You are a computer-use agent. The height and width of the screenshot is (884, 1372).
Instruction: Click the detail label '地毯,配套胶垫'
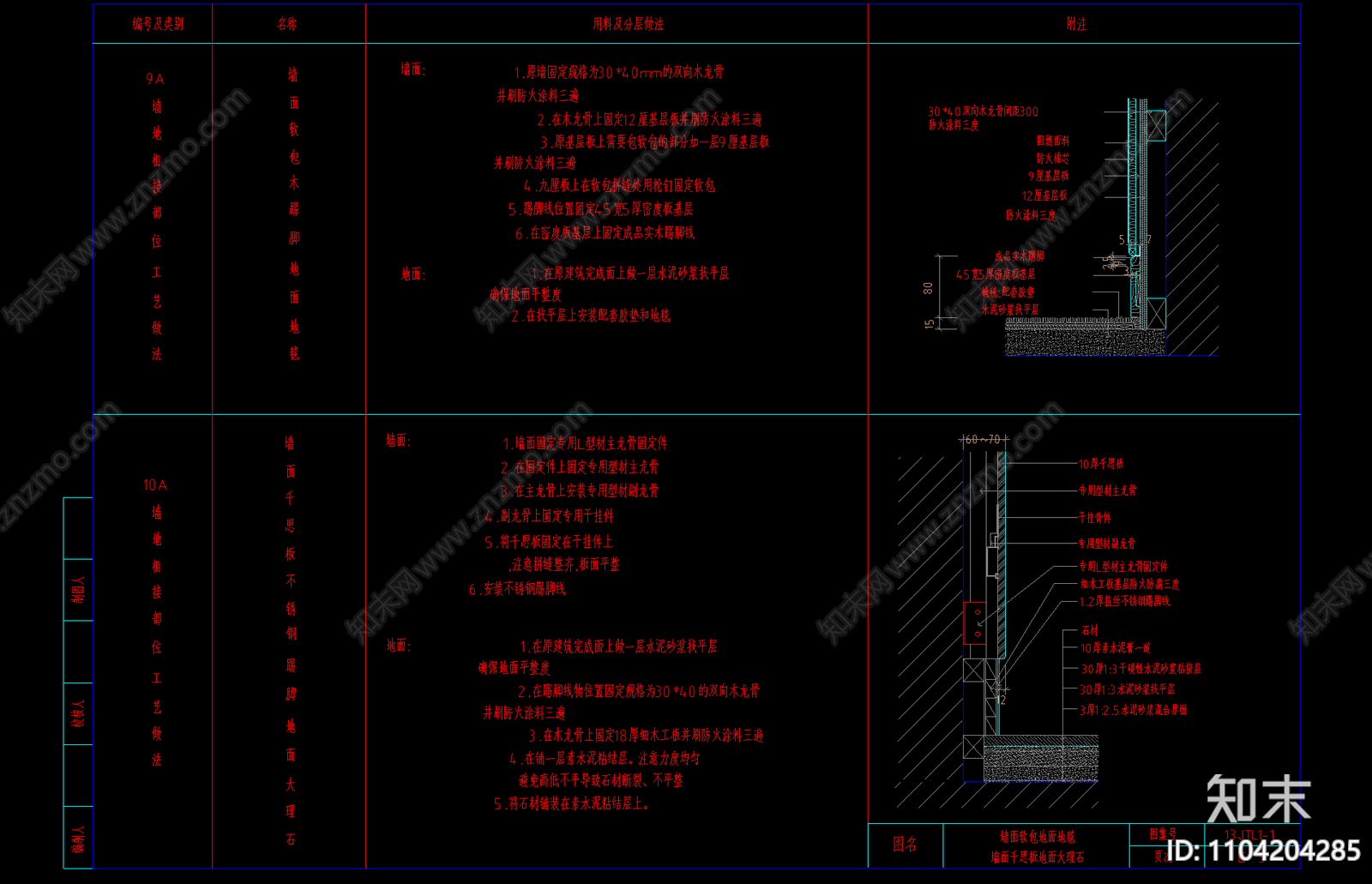tap(1008, 292)
